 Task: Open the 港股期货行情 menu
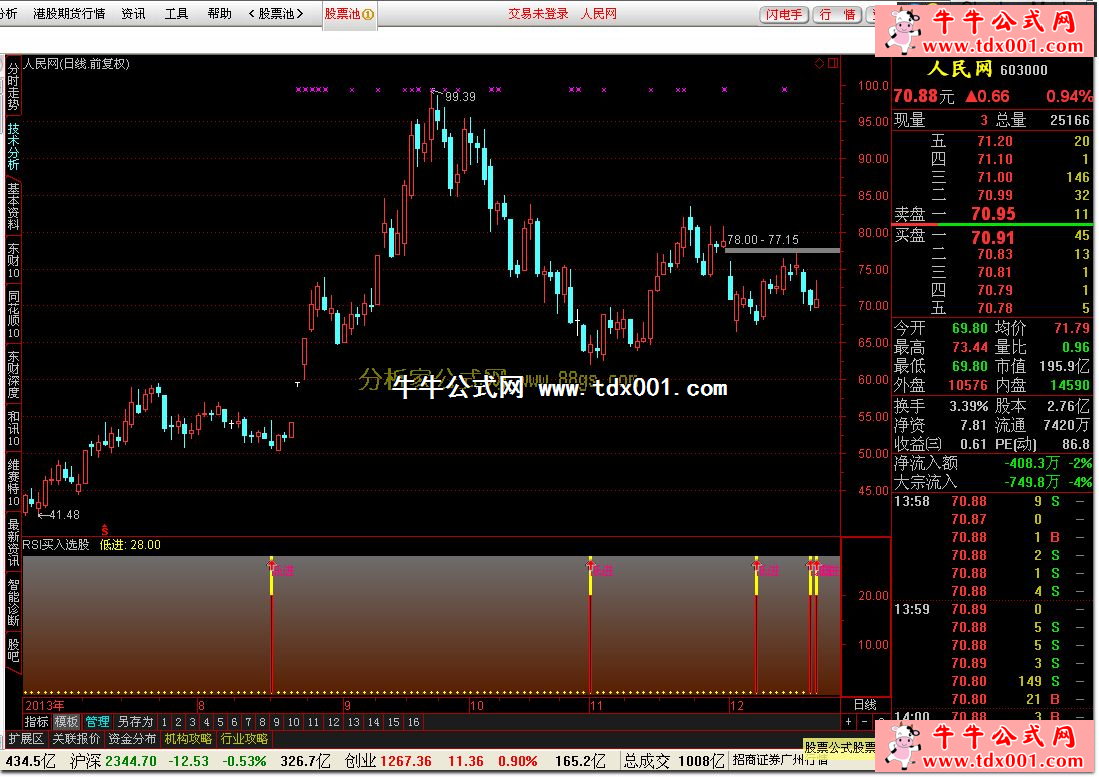click(69, 13)
